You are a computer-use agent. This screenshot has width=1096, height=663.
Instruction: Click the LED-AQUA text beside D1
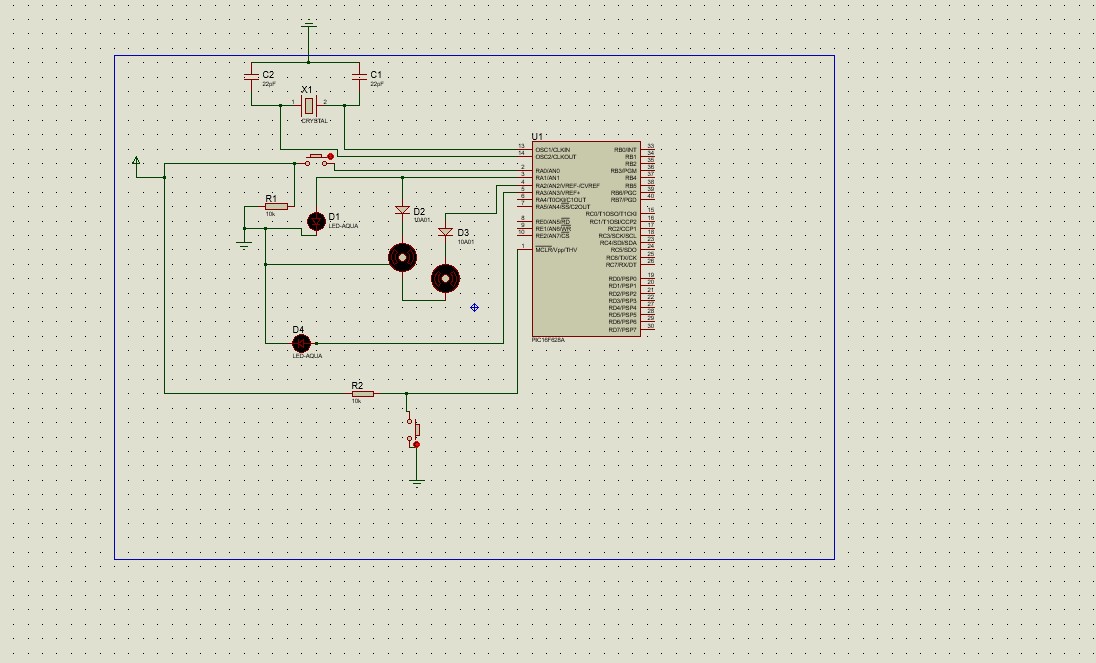(343, 226)
